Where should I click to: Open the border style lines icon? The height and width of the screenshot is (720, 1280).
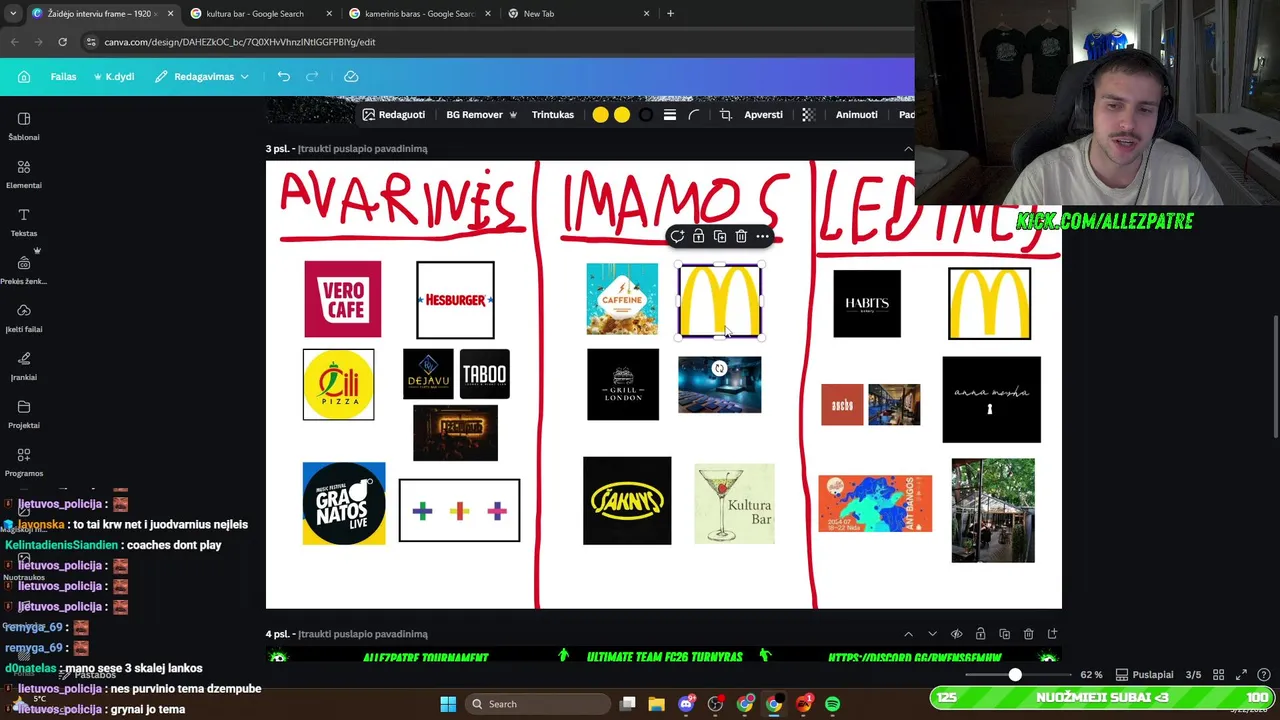click(670, 115)
